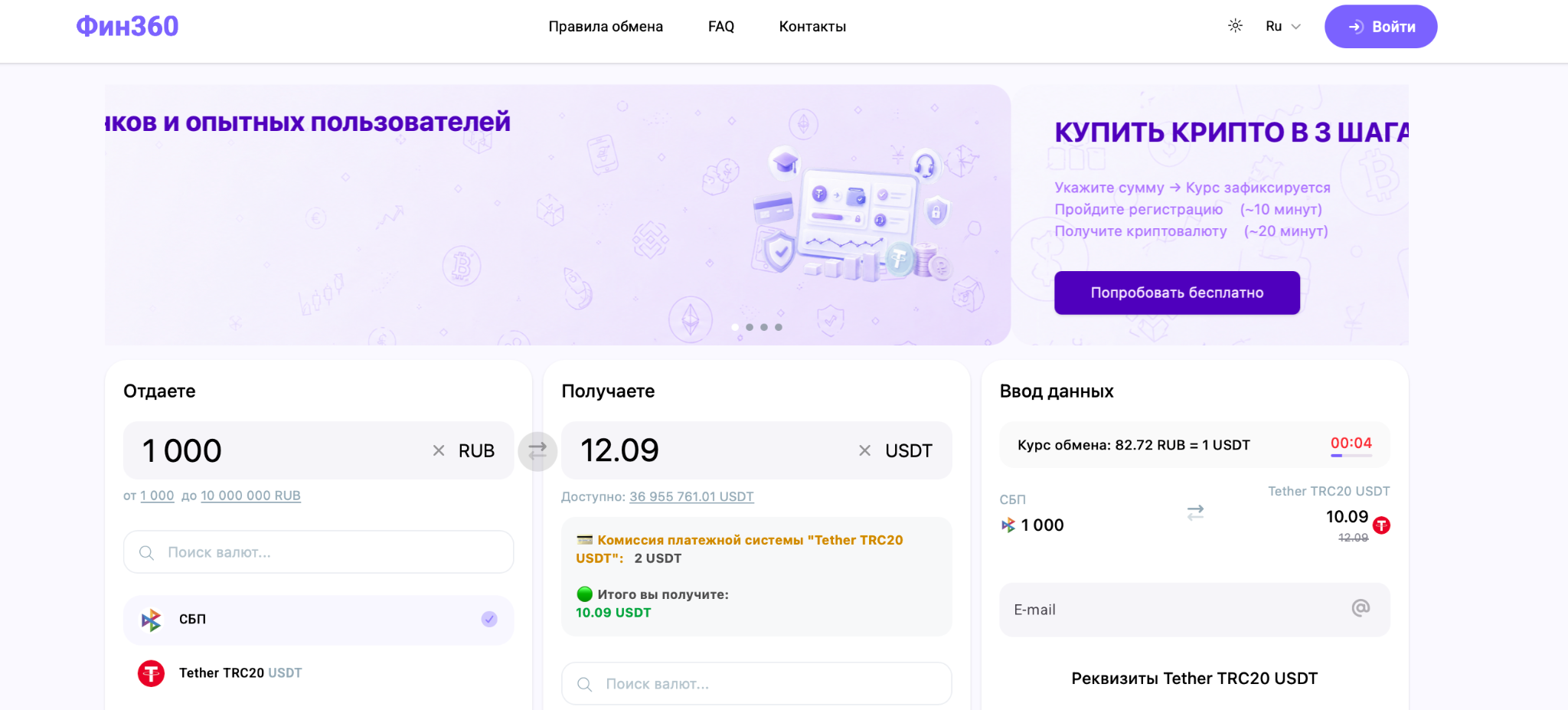
Task: Select fourth carousel dot of banner
Action: [x=779, y=327]
